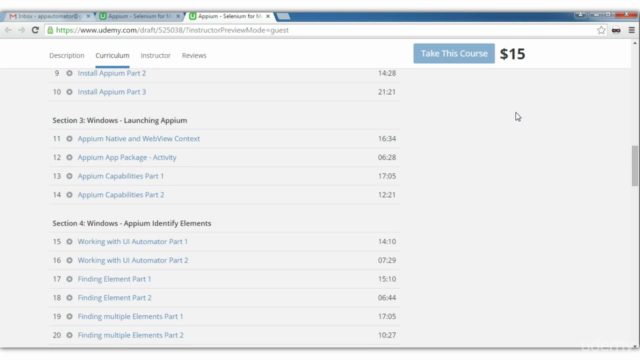The width and height of the screenshot is (640, 360).
Task: Click the page vertical scrollbar thumb
Action: tap(635, 165)
